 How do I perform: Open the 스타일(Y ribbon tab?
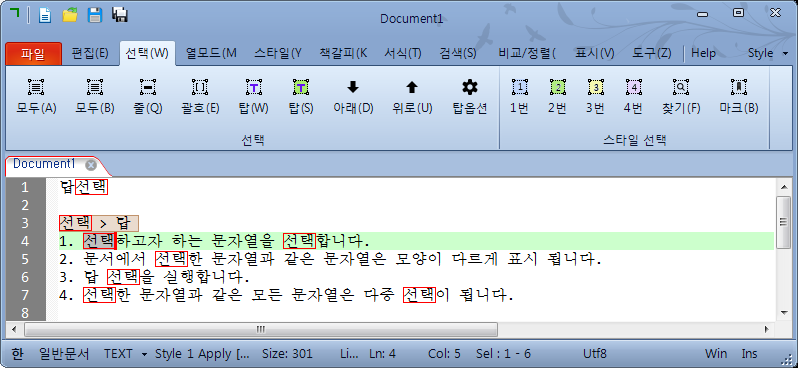278,53
